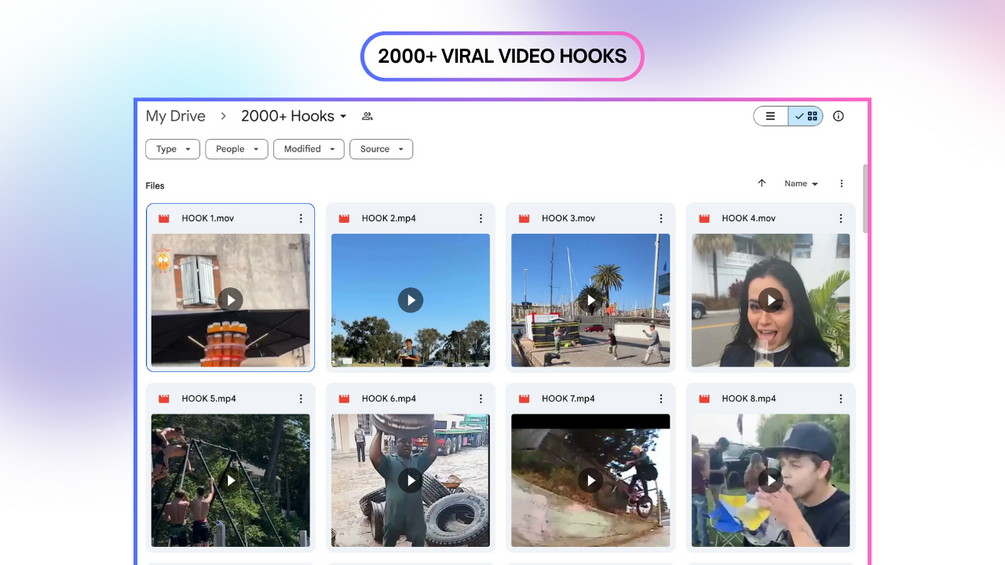Open more actions for HOOK 3.mov
Viewport: 1005px width, 565px height.
click(661, 218)
